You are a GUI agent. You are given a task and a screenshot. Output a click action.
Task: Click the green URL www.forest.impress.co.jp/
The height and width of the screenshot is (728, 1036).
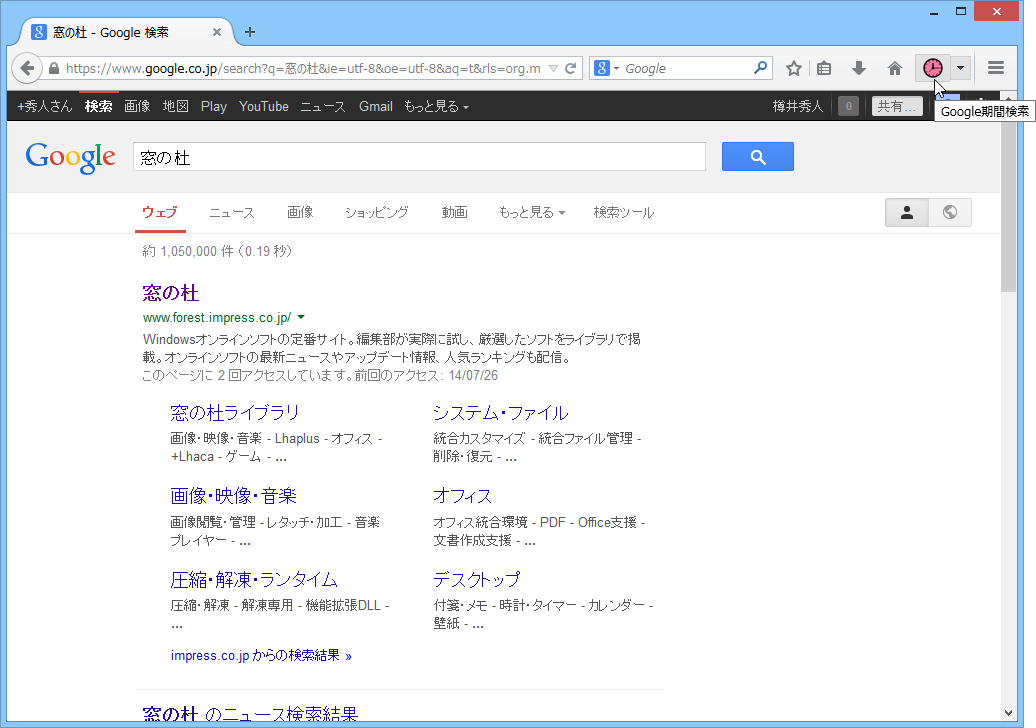[x=217, y=318]
